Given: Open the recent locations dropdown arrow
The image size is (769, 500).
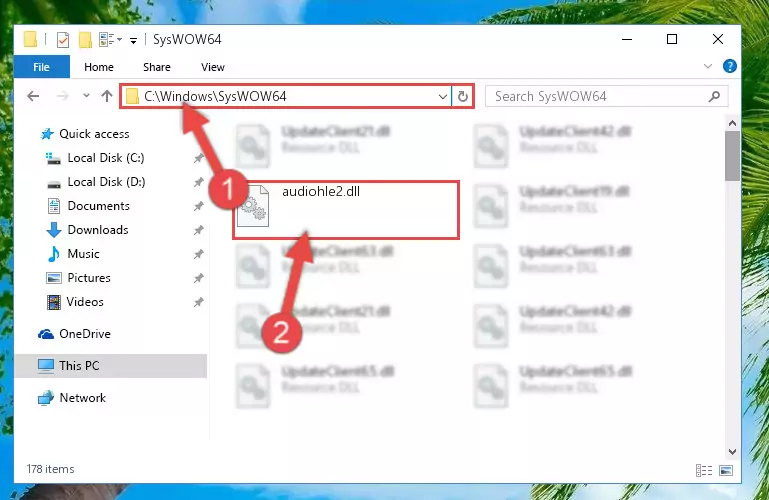Looking at the screenshot, I should (86, 96).
